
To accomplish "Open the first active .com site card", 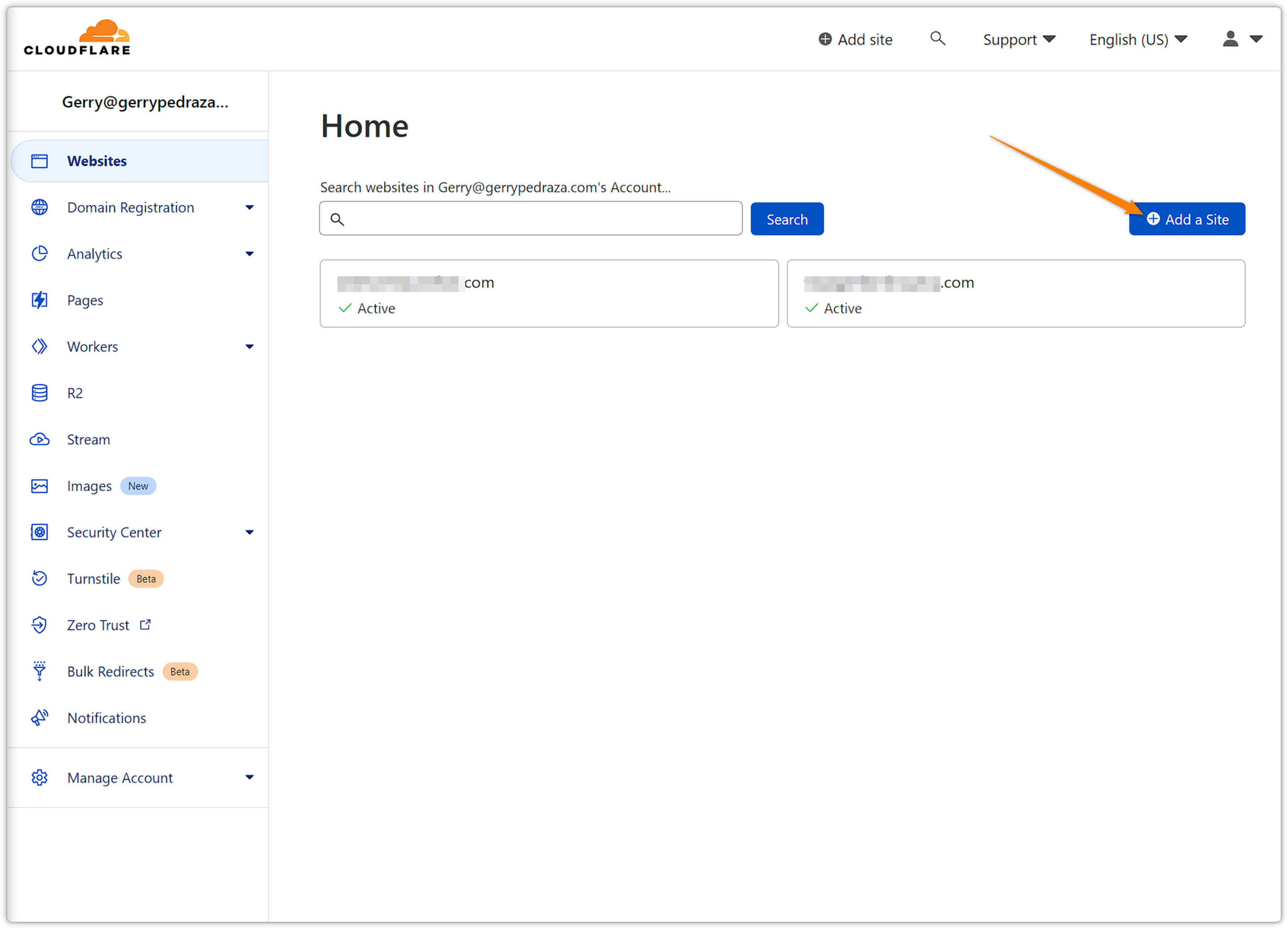I will coord(549,294).
